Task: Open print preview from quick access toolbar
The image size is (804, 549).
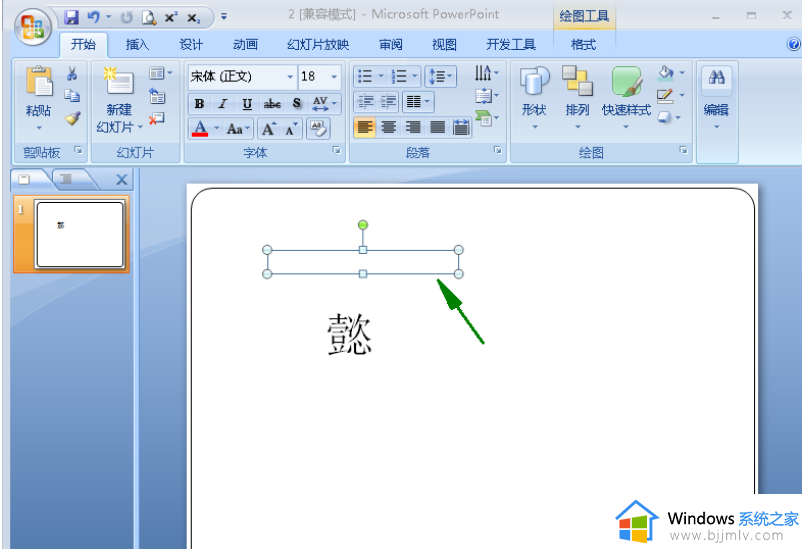Action: click(x=149, y=18)
